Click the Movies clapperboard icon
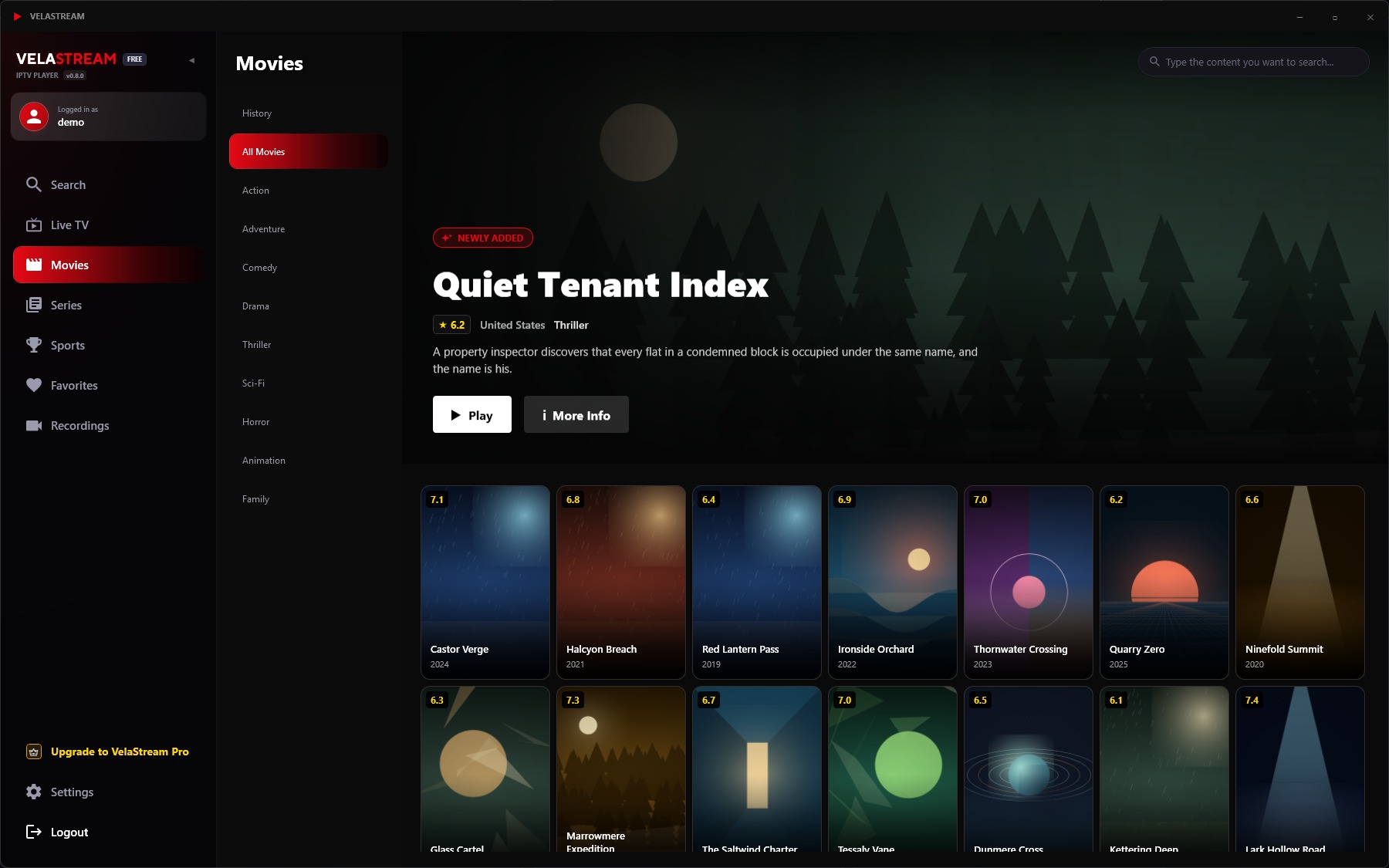The width and height of the screenshot is (1389, 868). 34,265
